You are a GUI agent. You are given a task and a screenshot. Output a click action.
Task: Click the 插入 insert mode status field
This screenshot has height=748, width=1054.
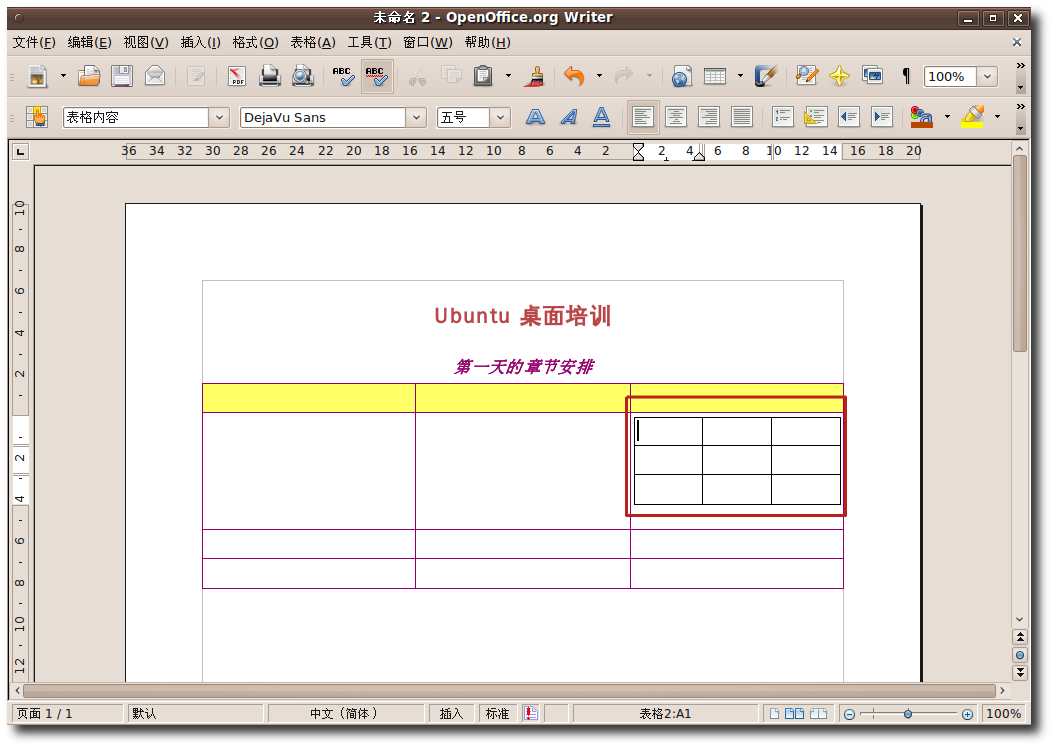pos(451,714)
